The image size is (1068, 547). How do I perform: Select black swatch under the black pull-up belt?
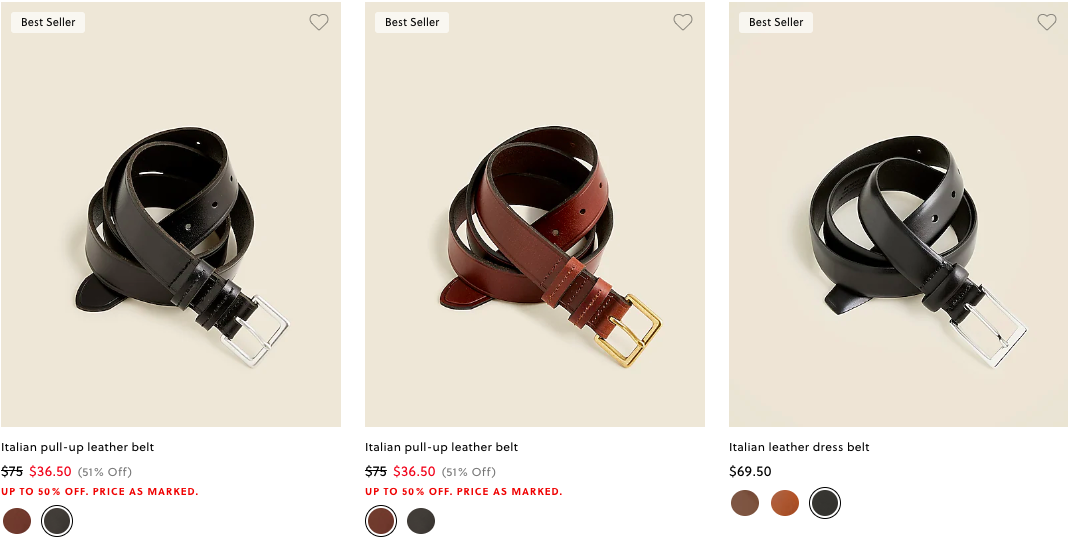coord(57,521)
